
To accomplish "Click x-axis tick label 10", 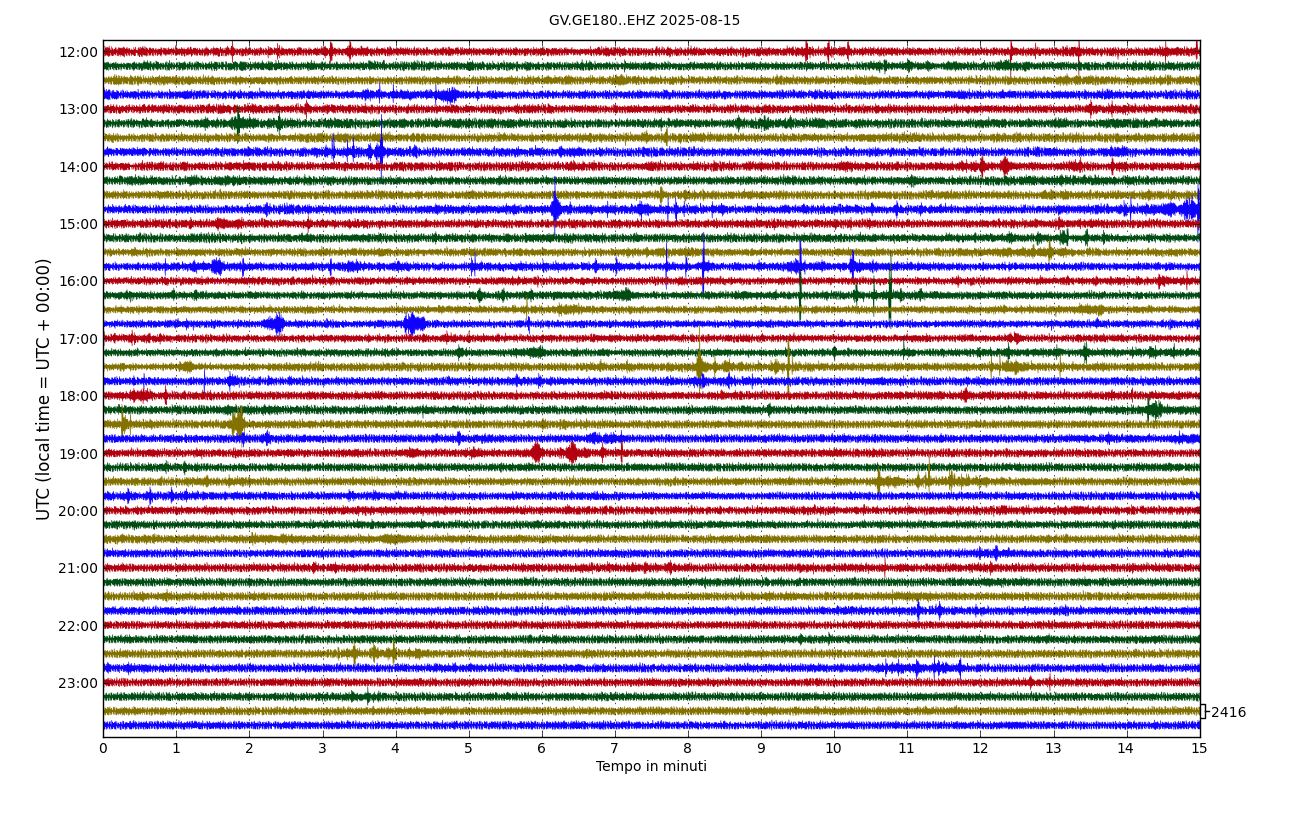I will click(x=834, y=748).
